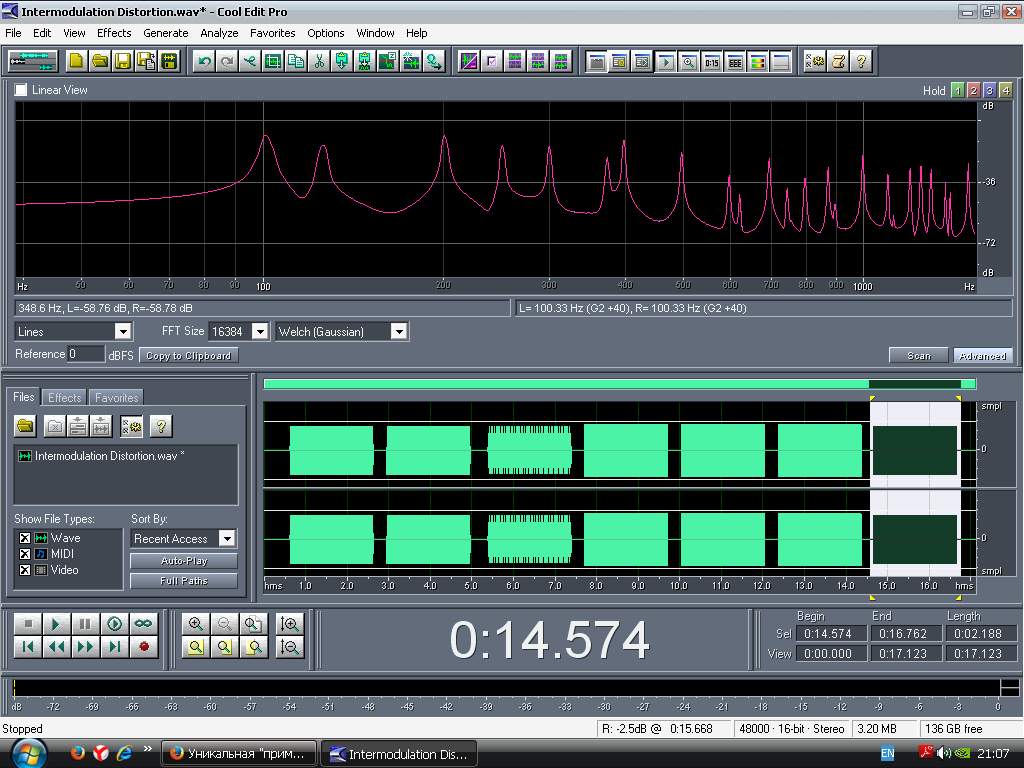This screenshot has height=768, width=1024.
Task: Click the open folder icon in Files panel
Action: (x=26, y=427)
